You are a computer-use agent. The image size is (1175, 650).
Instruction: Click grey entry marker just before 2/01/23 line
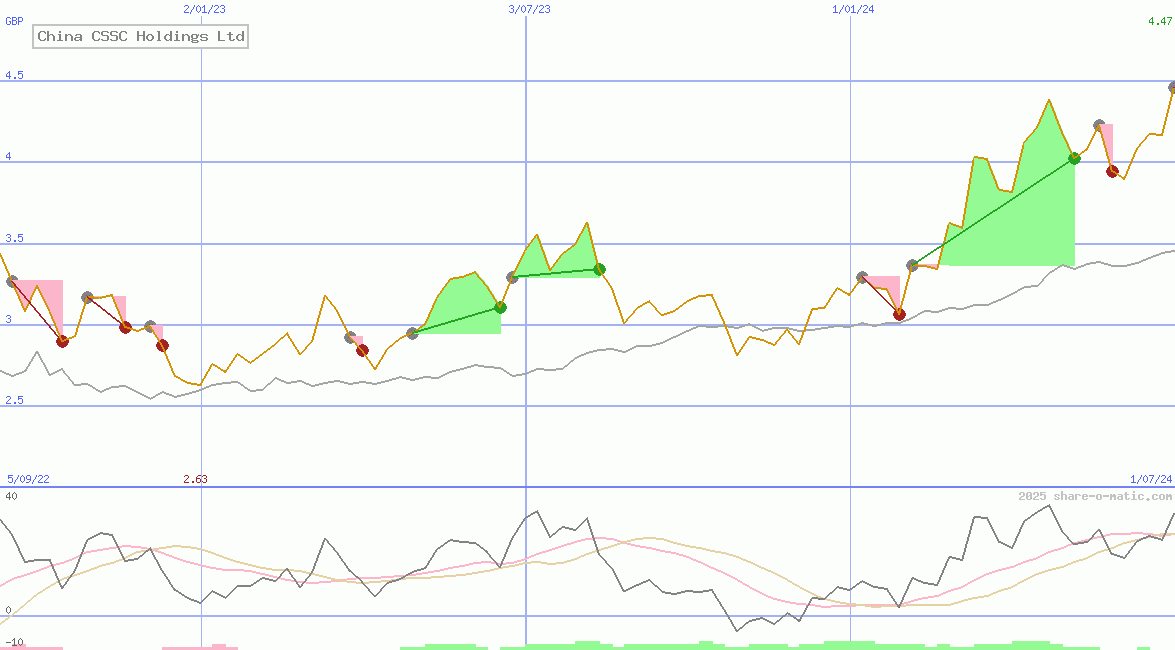(150, 327)
